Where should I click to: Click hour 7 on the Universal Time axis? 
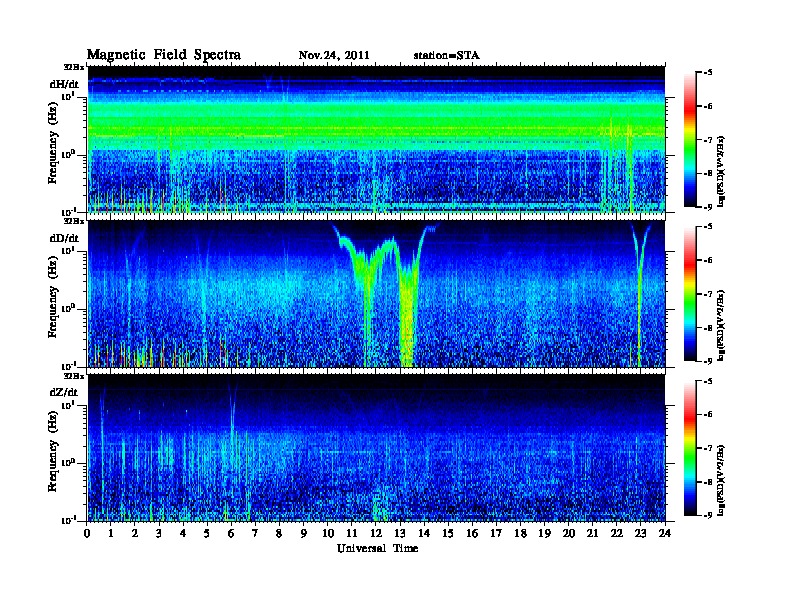pos(256,534)
